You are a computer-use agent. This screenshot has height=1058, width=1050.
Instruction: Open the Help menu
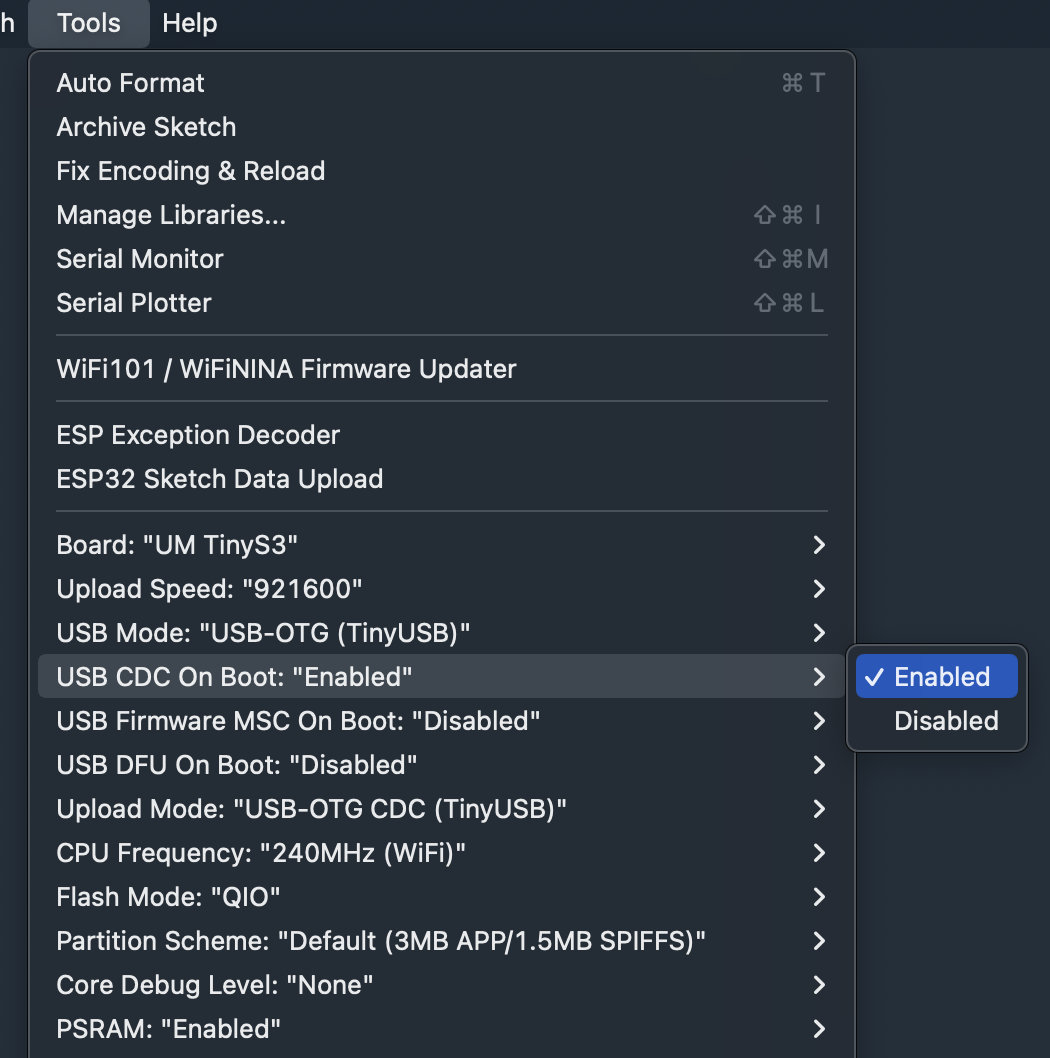[189, 23]
